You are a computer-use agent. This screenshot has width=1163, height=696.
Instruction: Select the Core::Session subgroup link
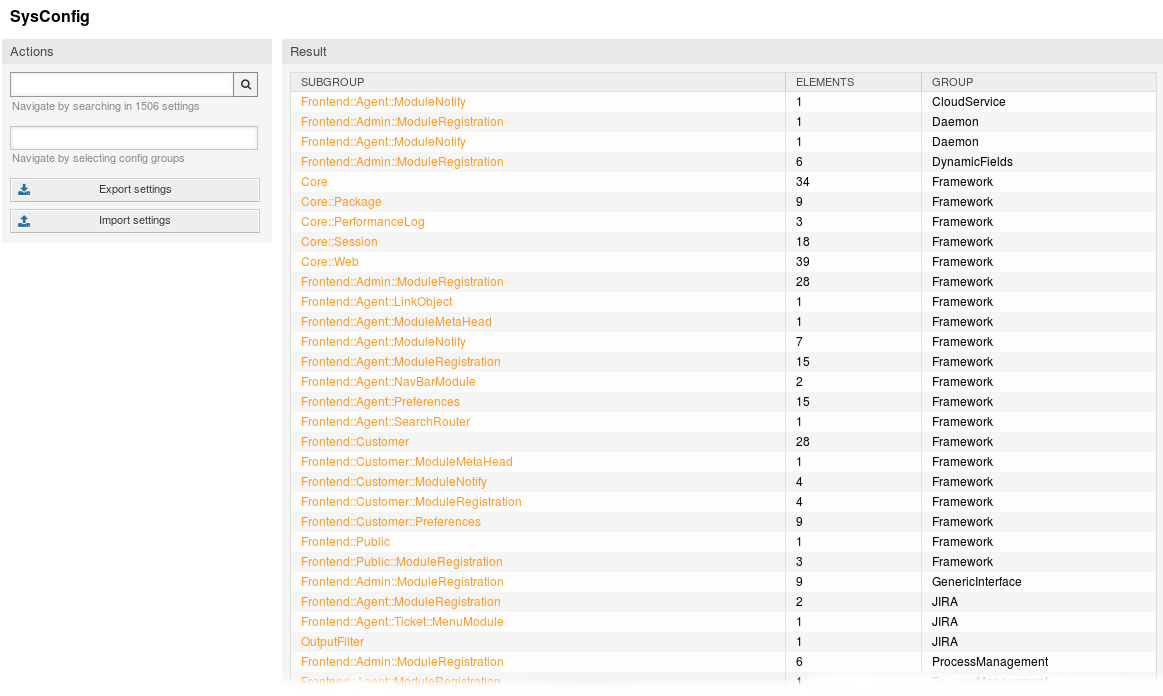[339, 242]
